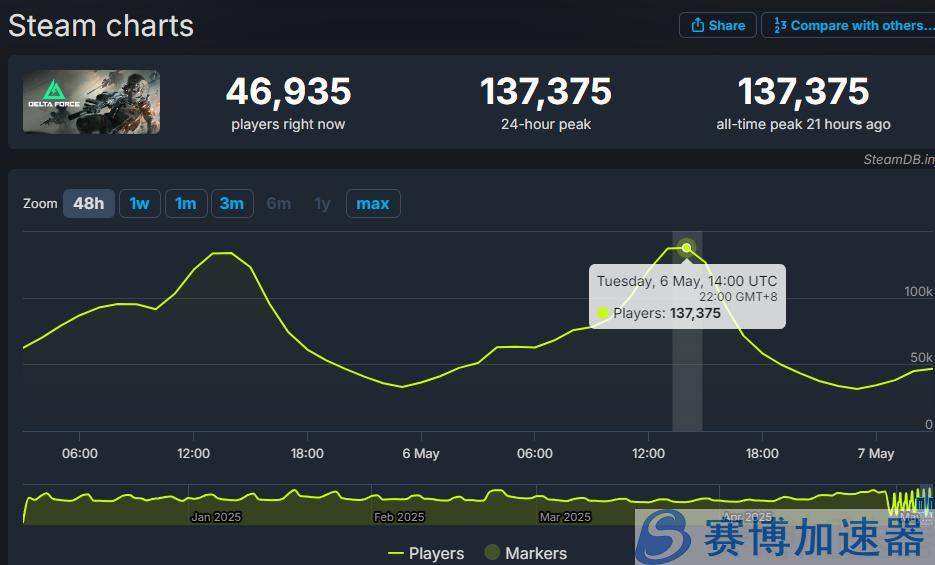Screen dimensions: 935x565
Task: Click the 22:00 GMT+8 tooltip text
Action: 738,296
